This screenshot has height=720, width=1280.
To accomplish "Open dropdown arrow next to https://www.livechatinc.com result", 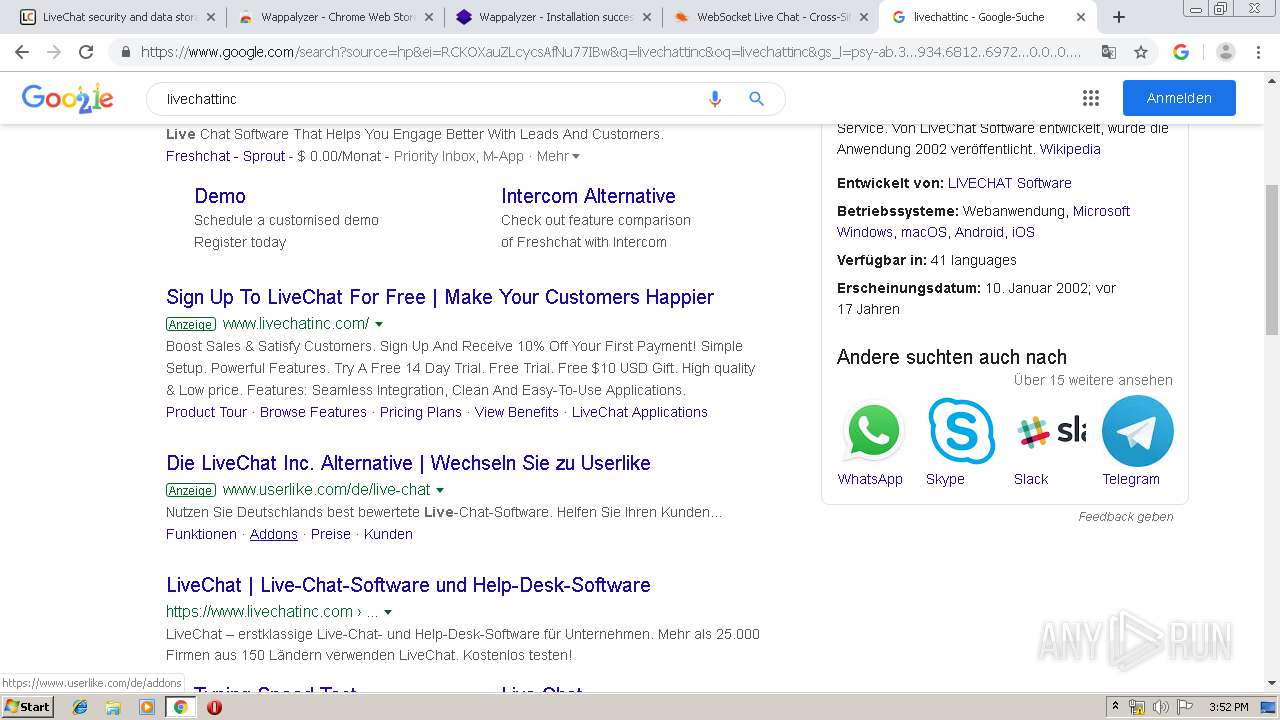I will coord(388,612).
